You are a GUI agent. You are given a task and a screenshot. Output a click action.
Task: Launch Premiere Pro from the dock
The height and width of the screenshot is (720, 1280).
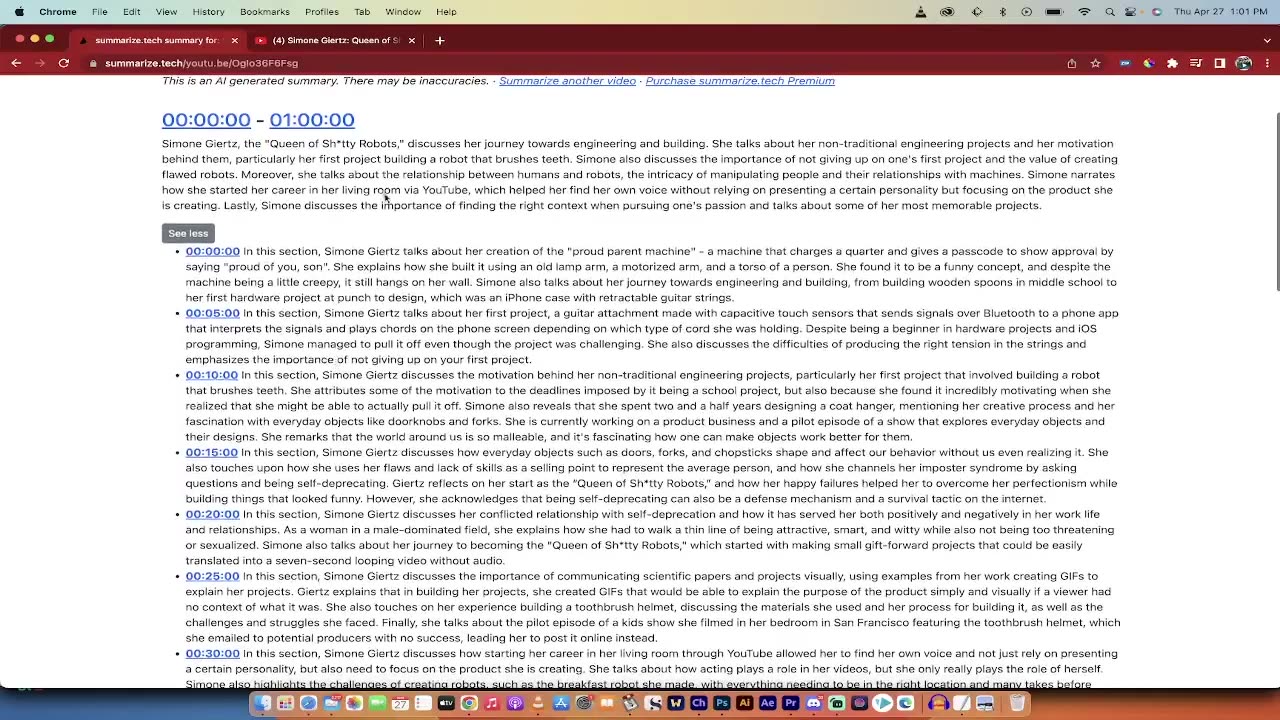point(790,703)
